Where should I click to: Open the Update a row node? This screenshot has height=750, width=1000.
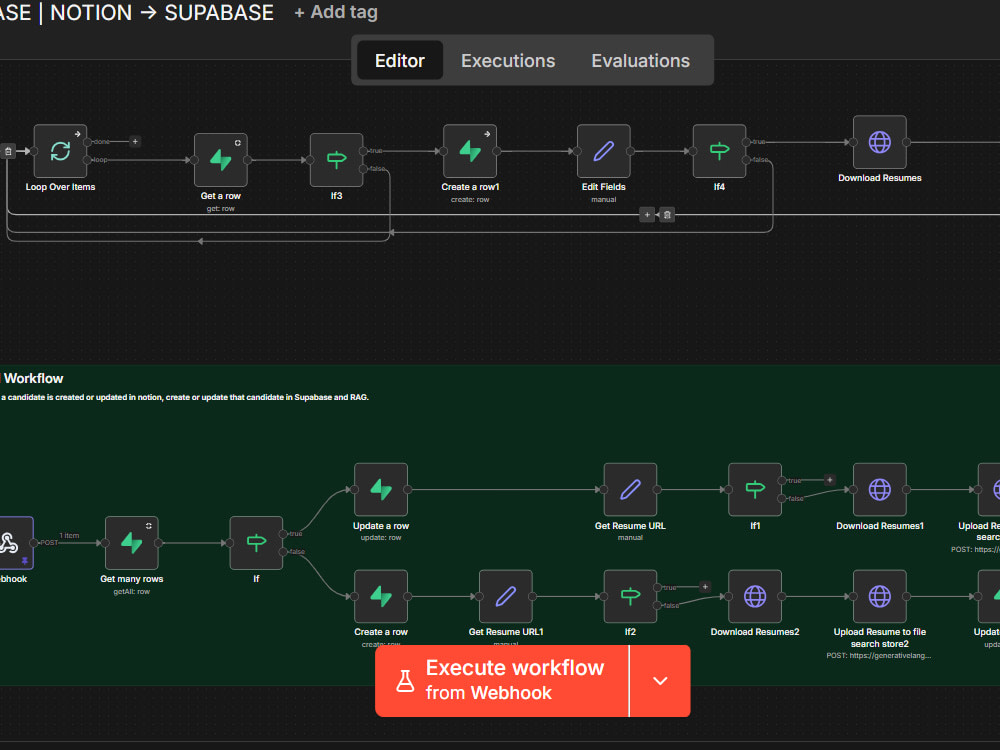coord(381,490)
